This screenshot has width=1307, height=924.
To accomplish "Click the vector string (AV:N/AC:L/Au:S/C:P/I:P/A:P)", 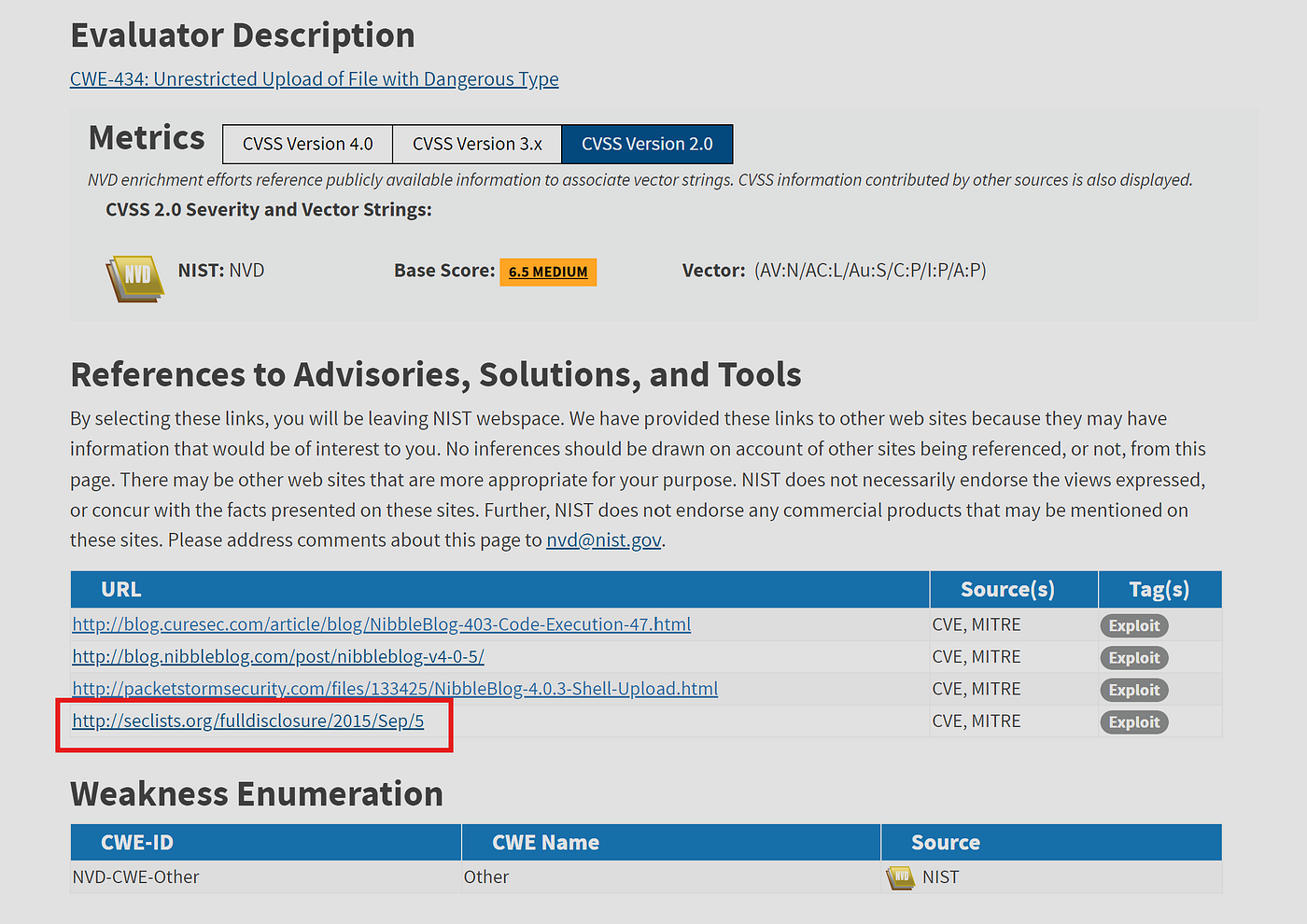I will (x=870, y=271).
